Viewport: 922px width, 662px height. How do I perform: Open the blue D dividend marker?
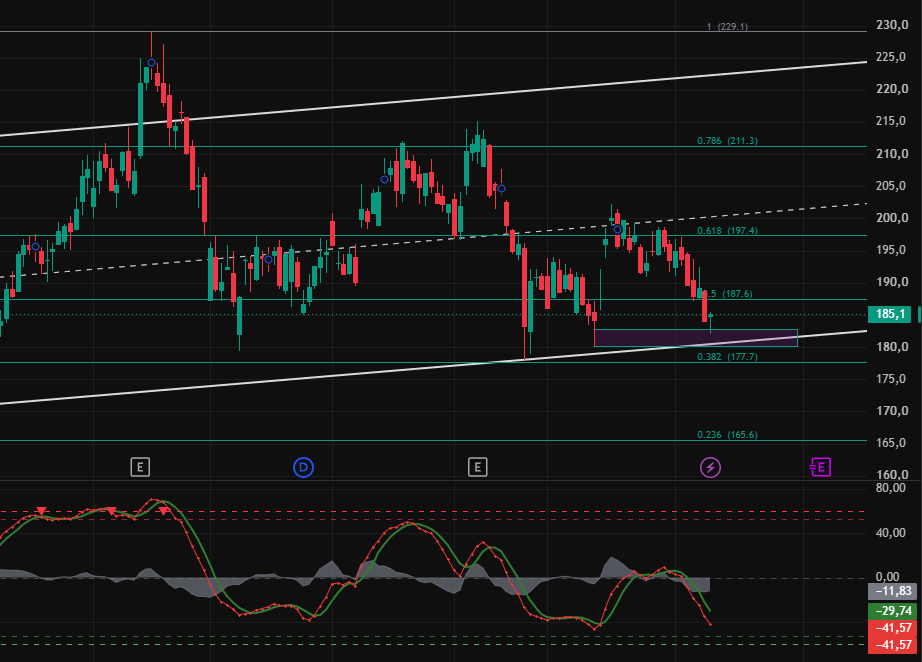click(303, 467)
